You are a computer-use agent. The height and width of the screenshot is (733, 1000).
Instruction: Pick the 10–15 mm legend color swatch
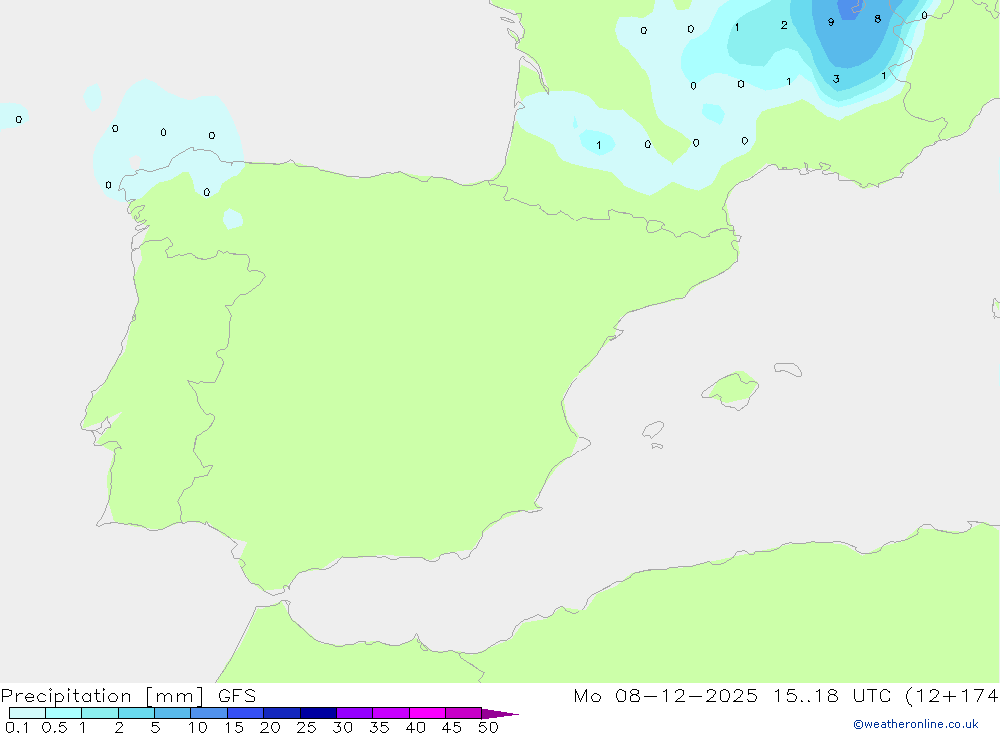[x=209, y=713]
